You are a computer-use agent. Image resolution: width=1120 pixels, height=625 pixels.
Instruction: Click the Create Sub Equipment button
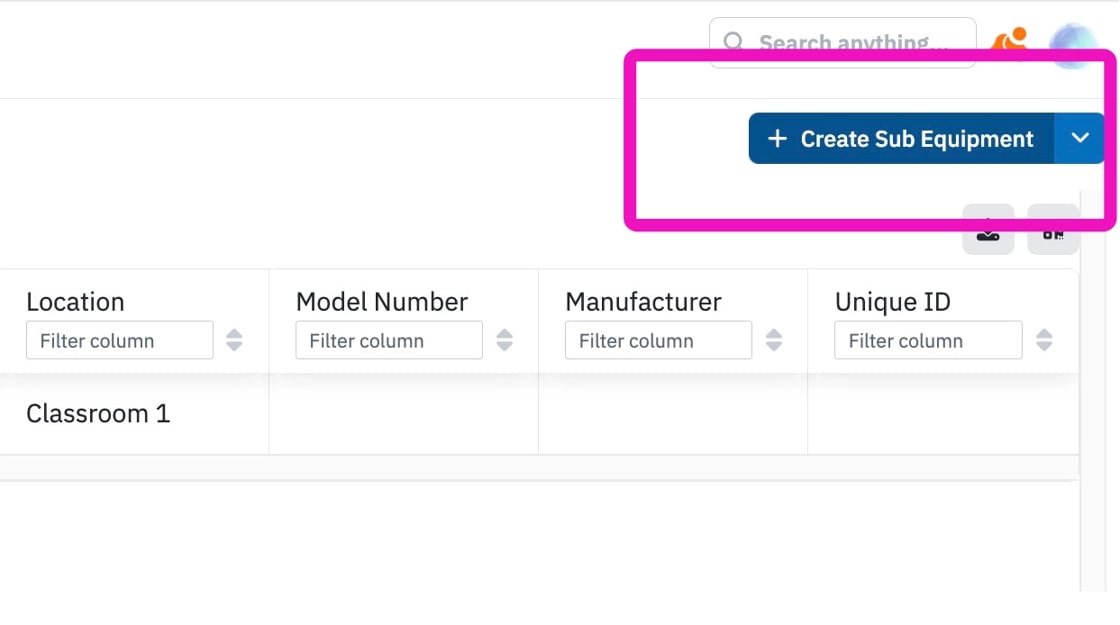[901, 139]
